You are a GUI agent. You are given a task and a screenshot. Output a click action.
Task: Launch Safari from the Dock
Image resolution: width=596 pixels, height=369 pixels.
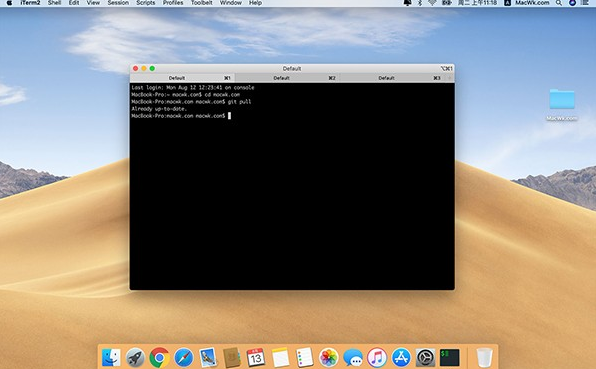click(184, 358)
